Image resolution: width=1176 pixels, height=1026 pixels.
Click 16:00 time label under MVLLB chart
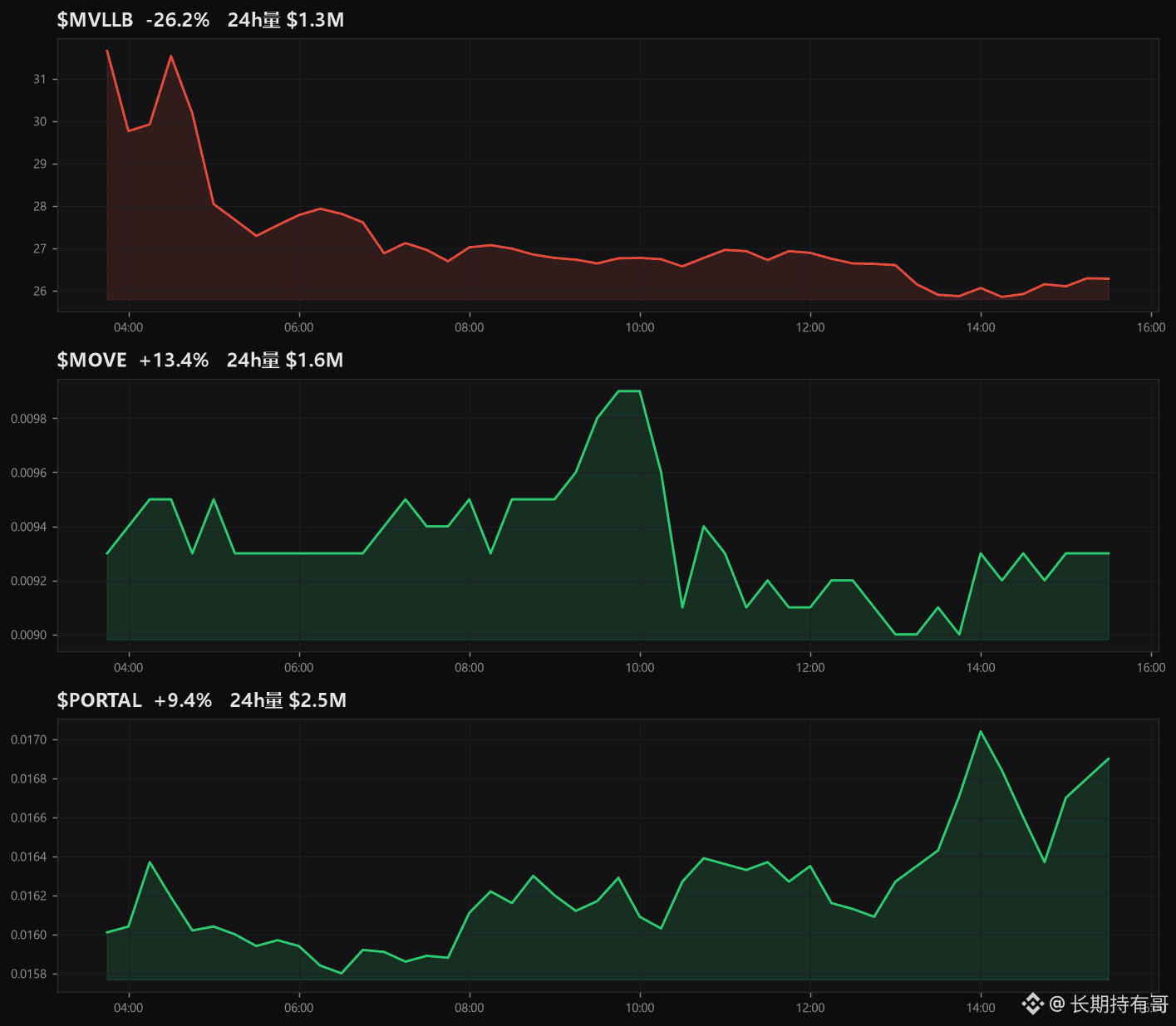pyautogui.click(x=1151, y=327)
